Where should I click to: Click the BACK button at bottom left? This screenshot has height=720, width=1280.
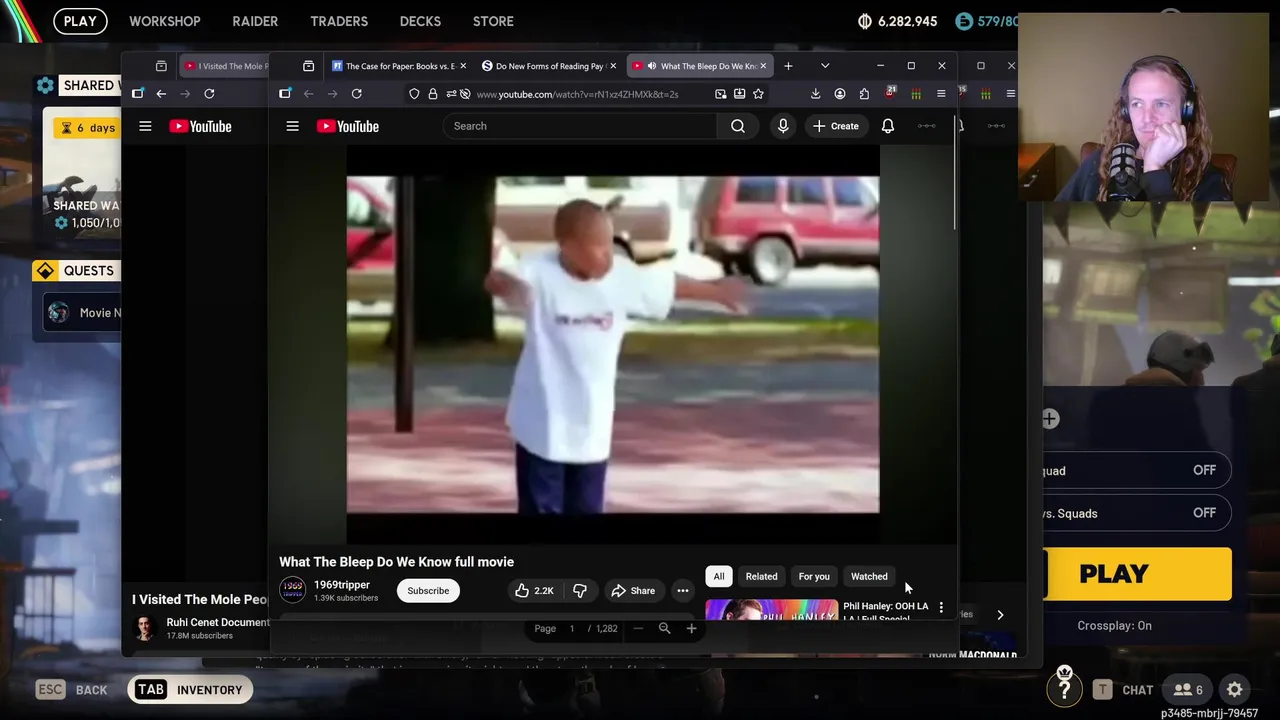pyautogui.click(x=72, y=689)
